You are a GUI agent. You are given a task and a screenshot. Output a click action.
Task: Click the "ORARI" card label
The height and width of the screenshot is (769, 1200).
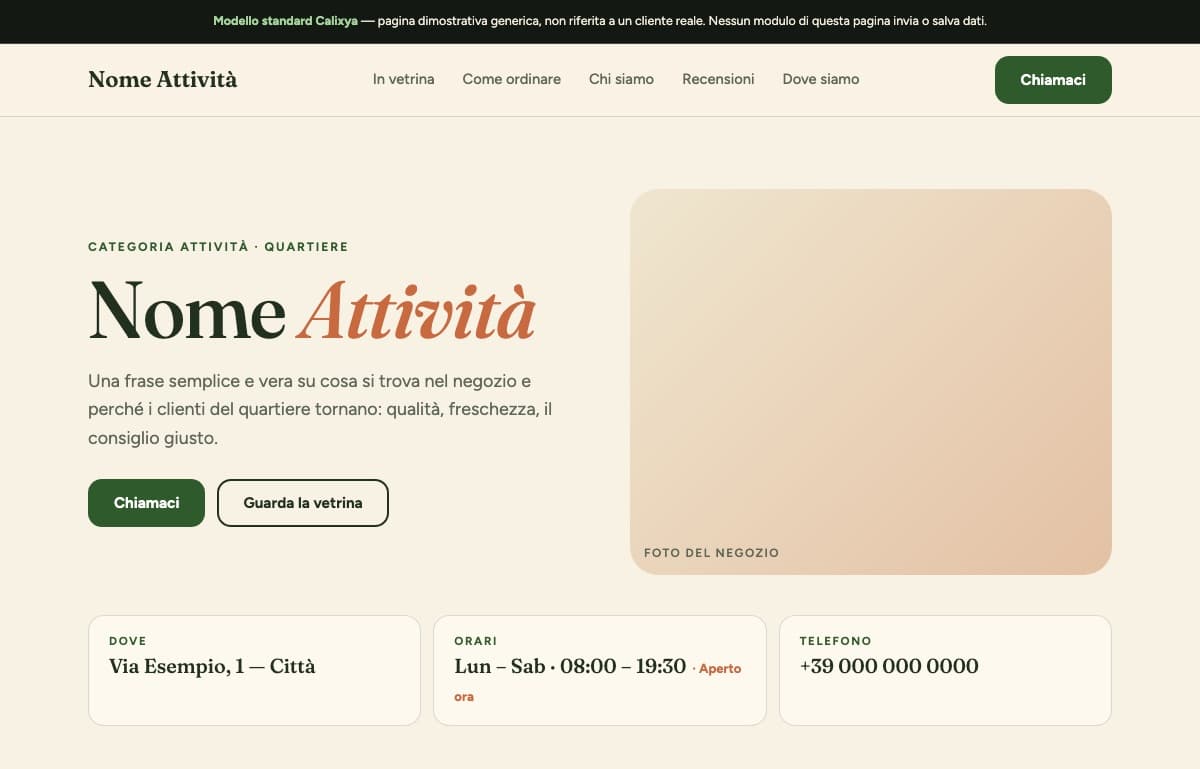476,641
